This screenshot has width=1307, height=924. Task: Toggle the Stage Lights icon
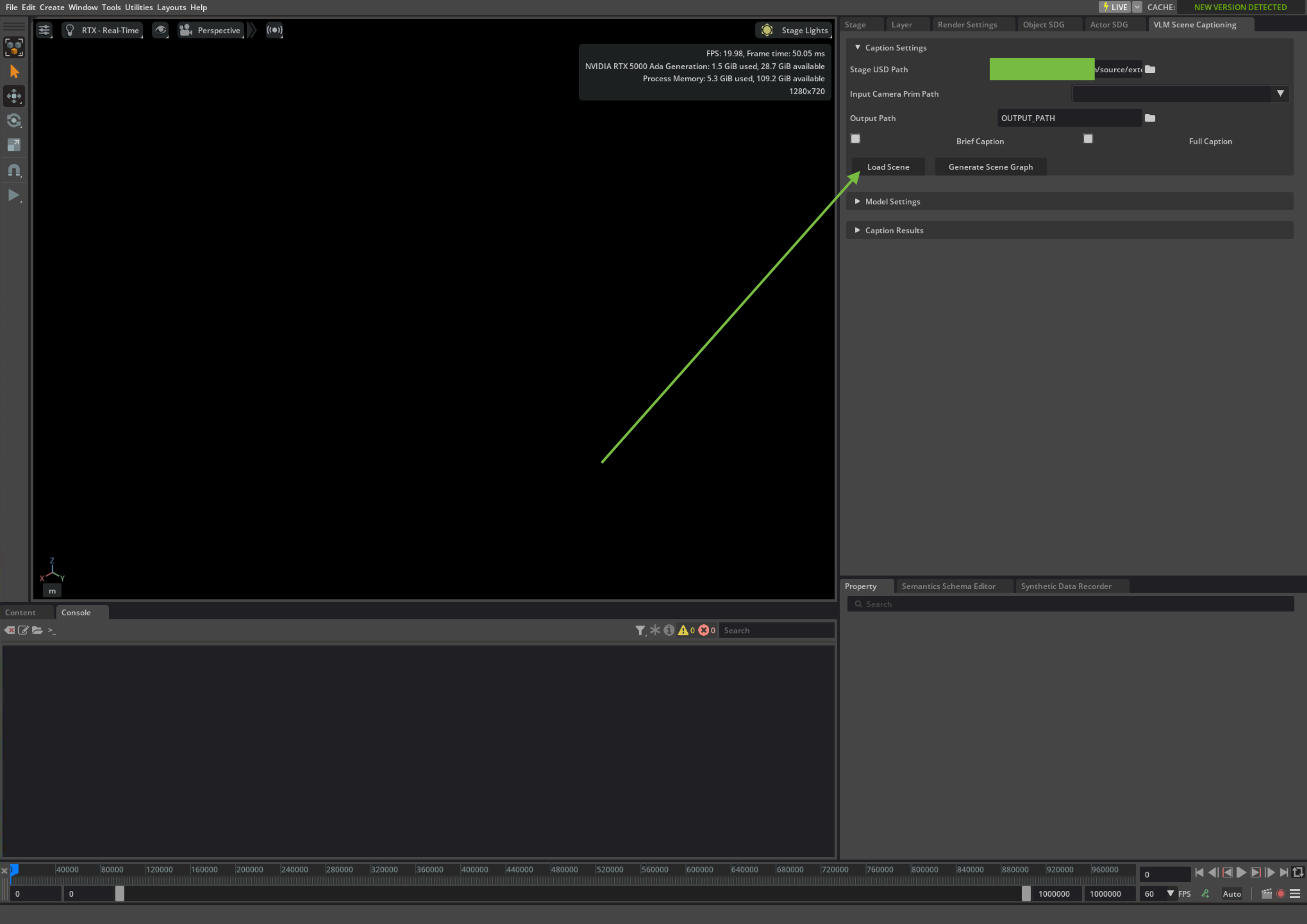coord(767,29)
